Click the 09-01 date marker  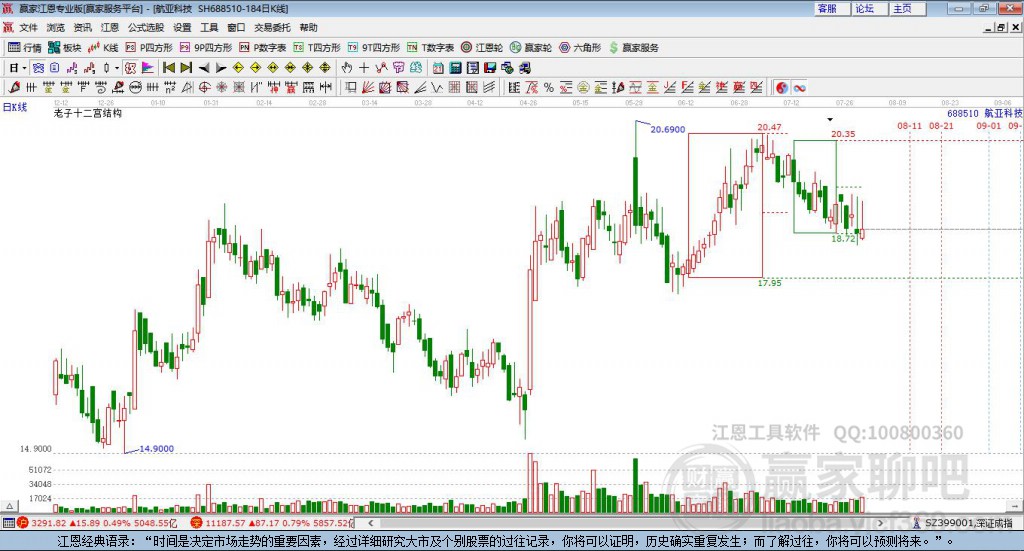click(x=988, y=126)
